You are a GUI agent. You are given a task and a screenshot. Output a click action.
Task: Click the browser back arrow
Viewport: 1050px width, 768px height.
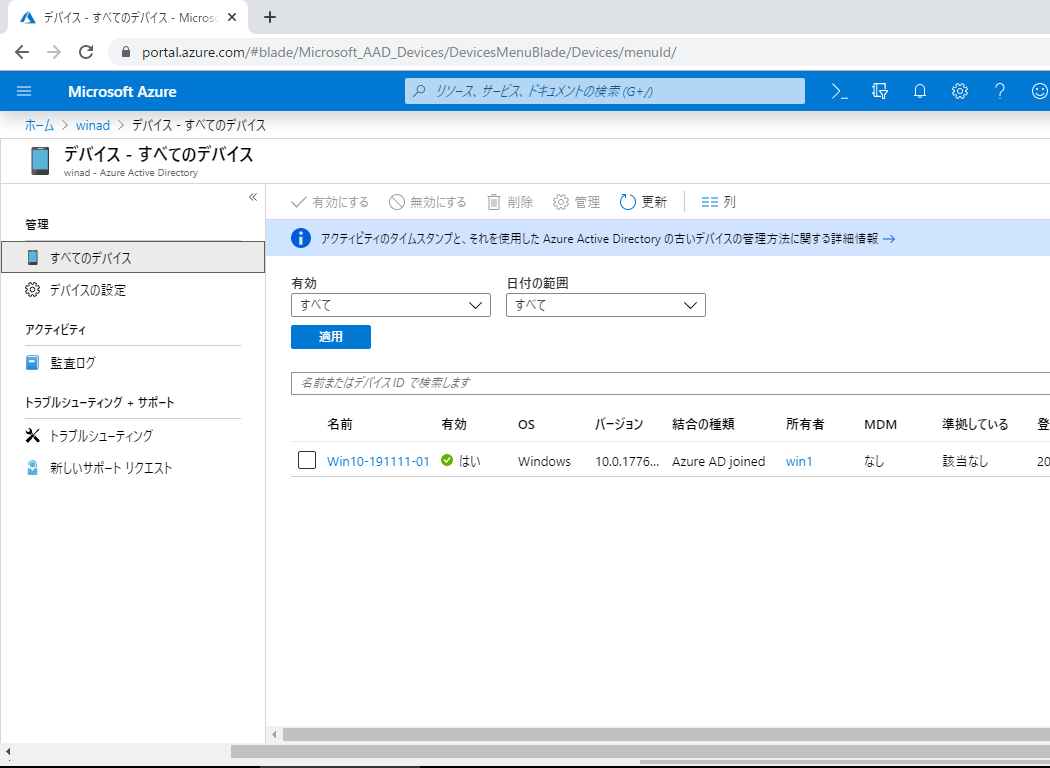point(22,52)
